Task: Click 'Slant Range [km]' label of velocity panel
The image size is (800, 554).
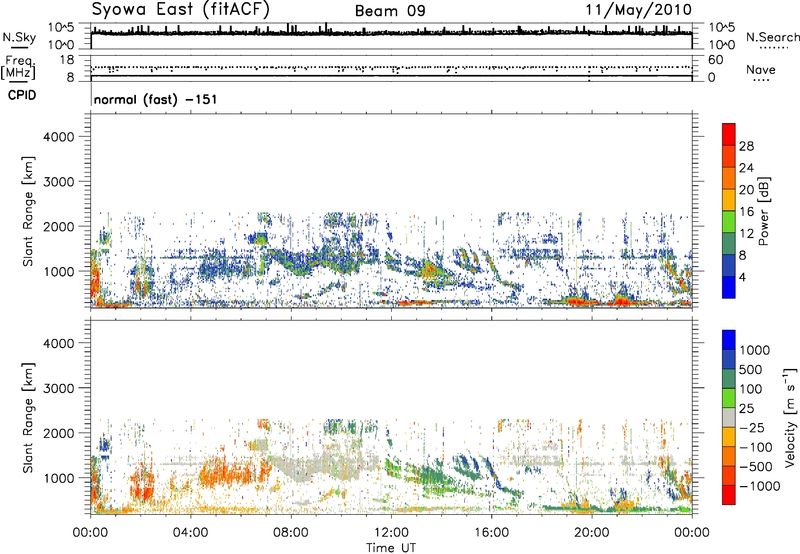Action: pos(29,417)
